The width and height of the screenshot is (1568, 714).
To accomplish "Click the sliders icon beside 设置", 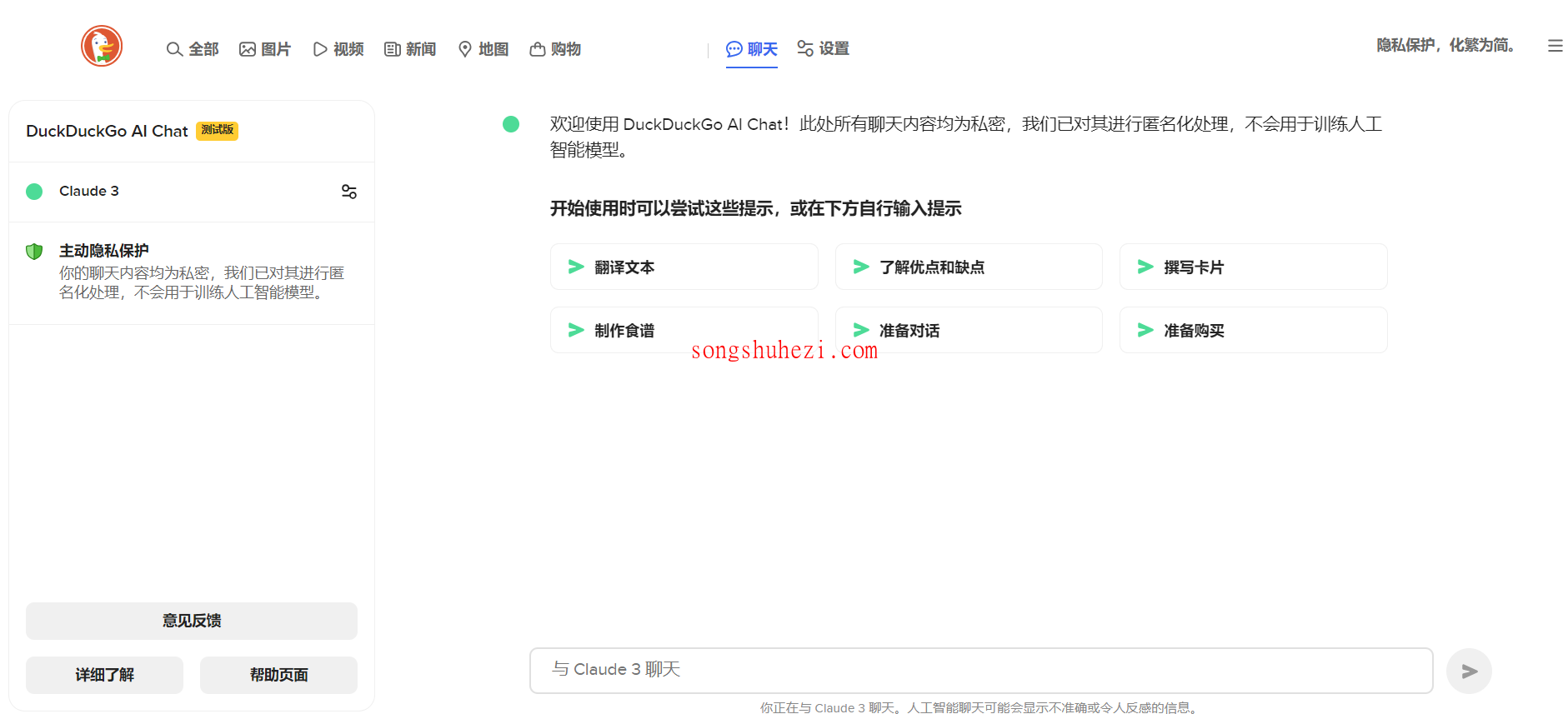I will click(805, 48).
